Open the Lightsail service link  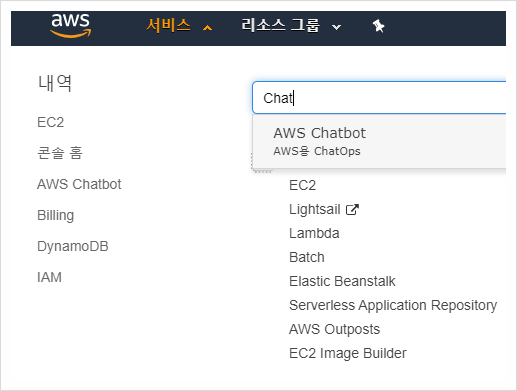point(315,209)
